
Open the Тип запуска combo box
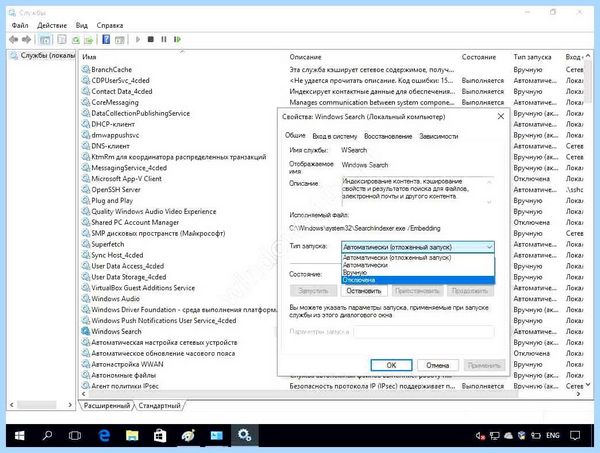(x=417, y=247)
